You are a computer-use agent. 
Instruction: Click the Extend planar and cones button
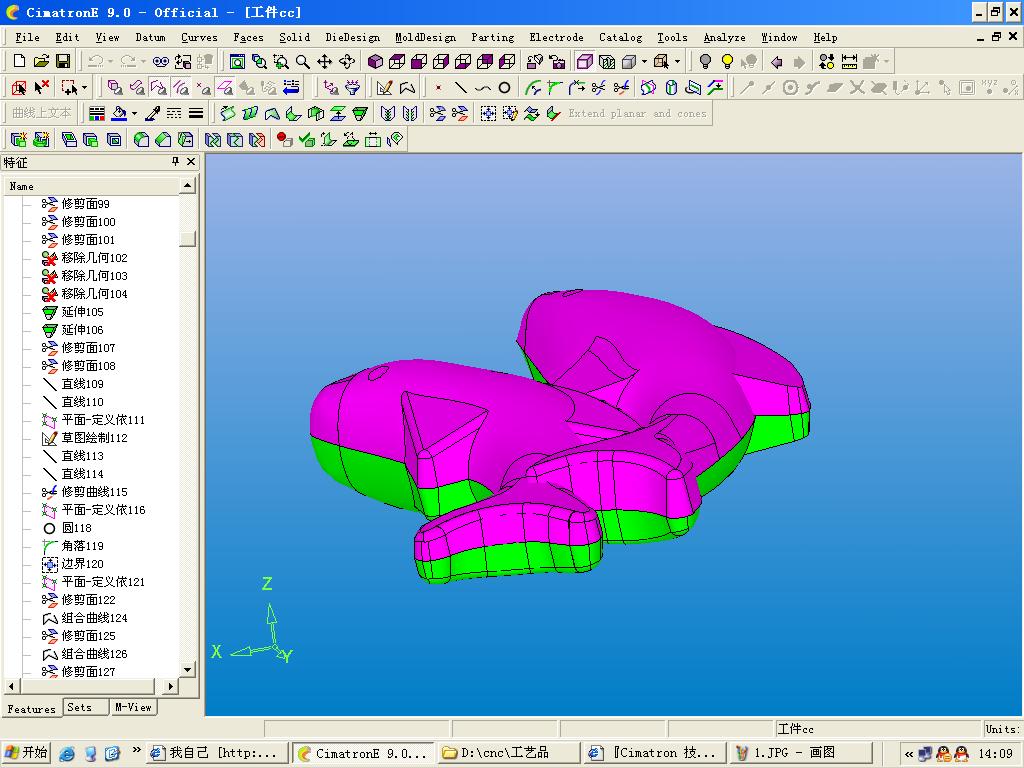(637, 114)
